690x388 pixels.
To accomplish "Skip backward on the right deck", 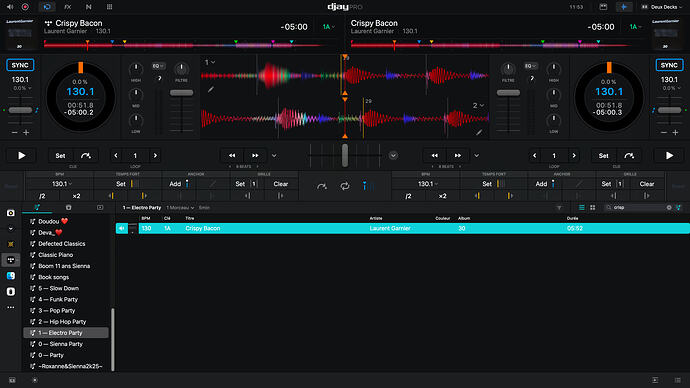I will pos(435,155).
